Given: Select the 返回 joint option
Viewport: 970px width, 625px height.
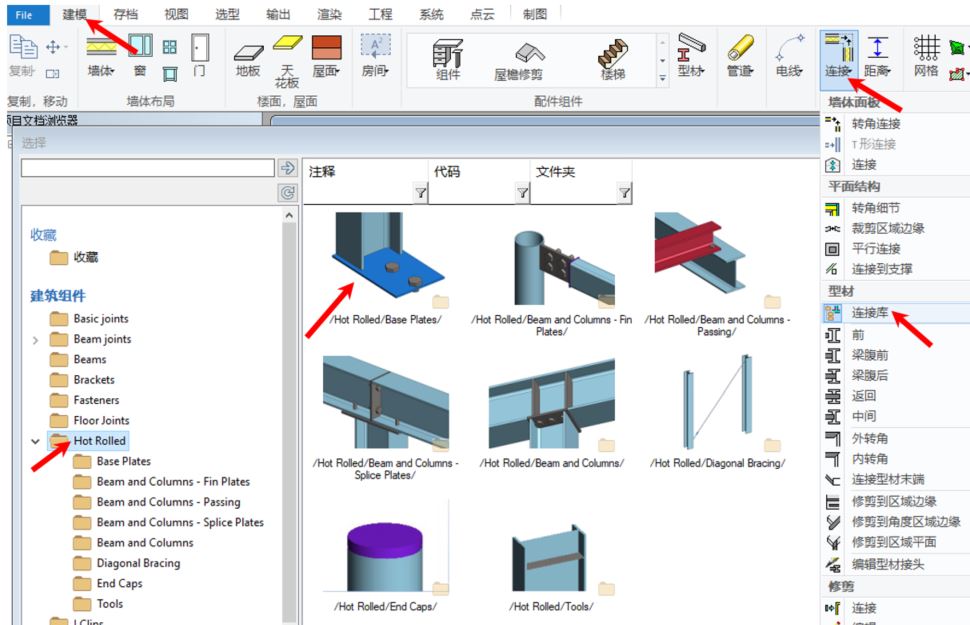Looking at the screenshot, I should pyautogui.click(x=862, y=396).
